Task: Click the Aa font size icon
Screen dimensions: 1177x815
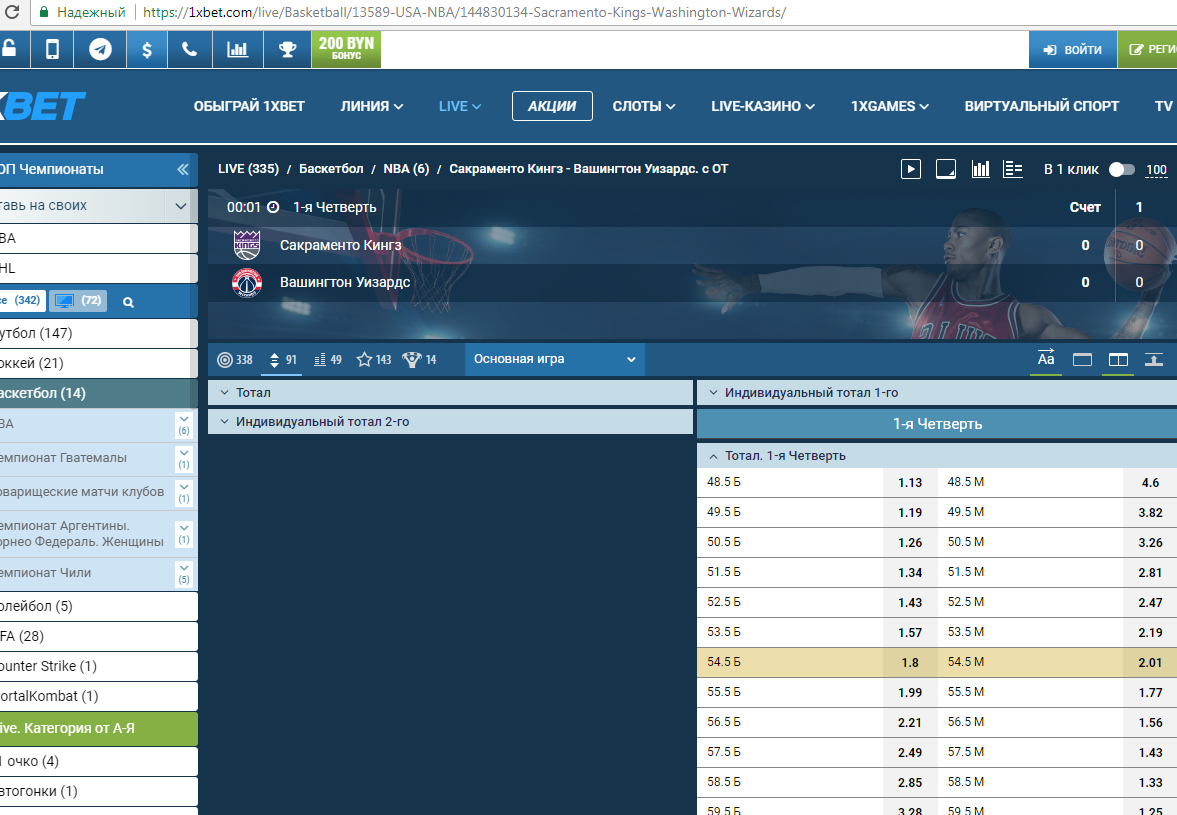Action: 1046,359
